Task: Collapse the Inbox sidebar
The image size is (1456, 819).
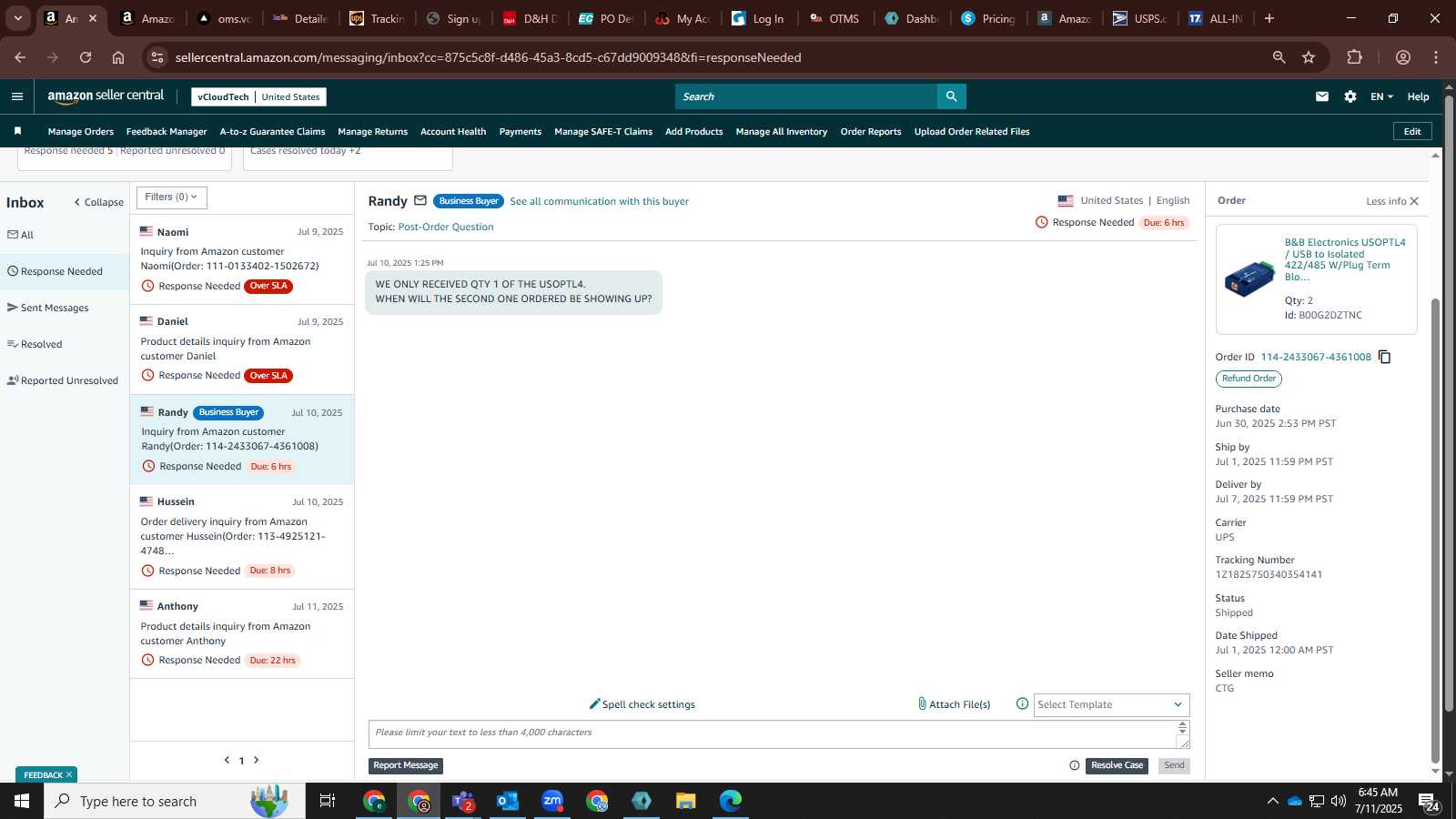Action: click(99, 202)
